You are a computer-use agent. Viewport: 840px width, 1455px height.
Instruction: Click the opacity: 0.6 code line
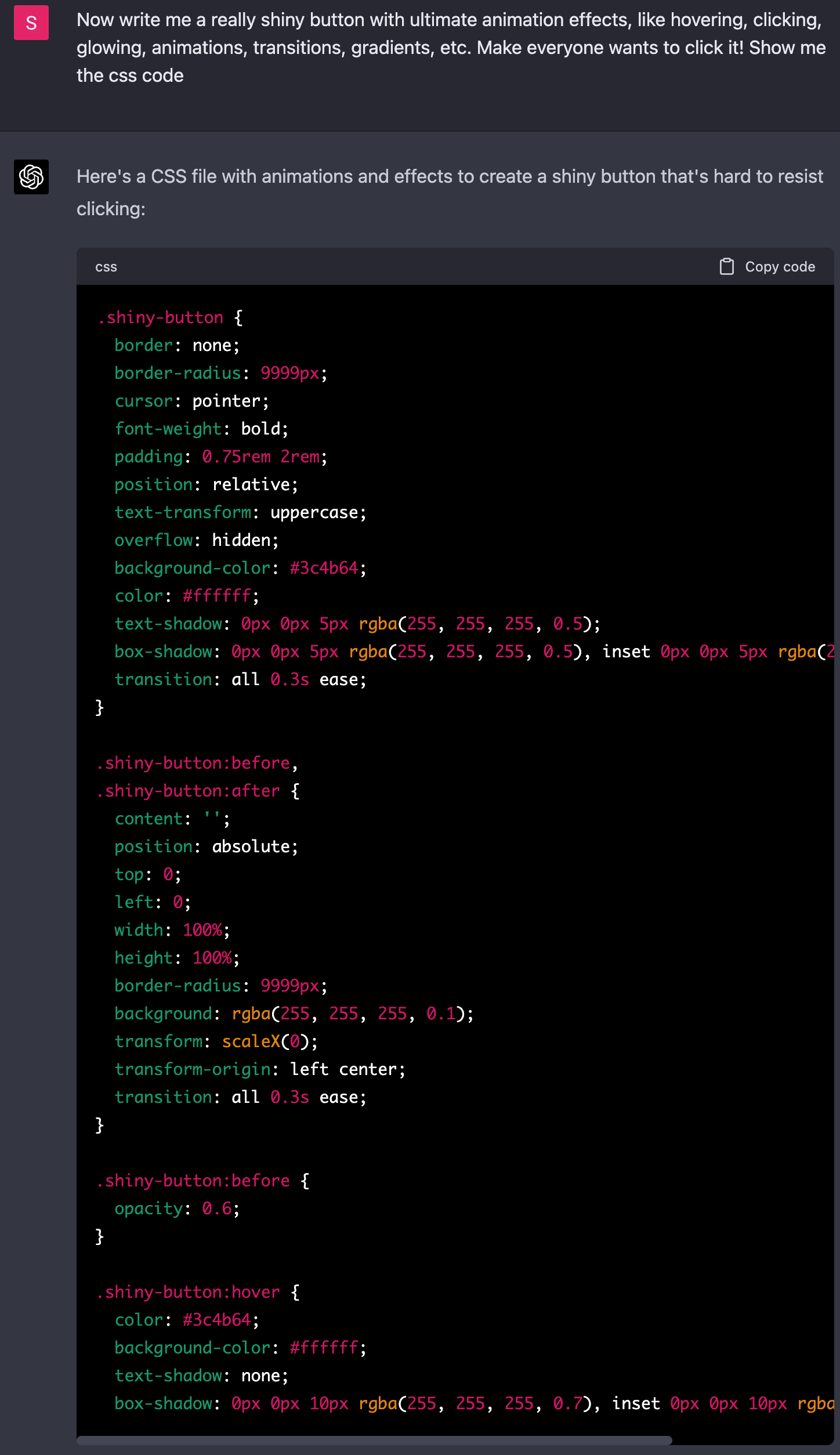pyautogui.click(x=176, y=1208)
